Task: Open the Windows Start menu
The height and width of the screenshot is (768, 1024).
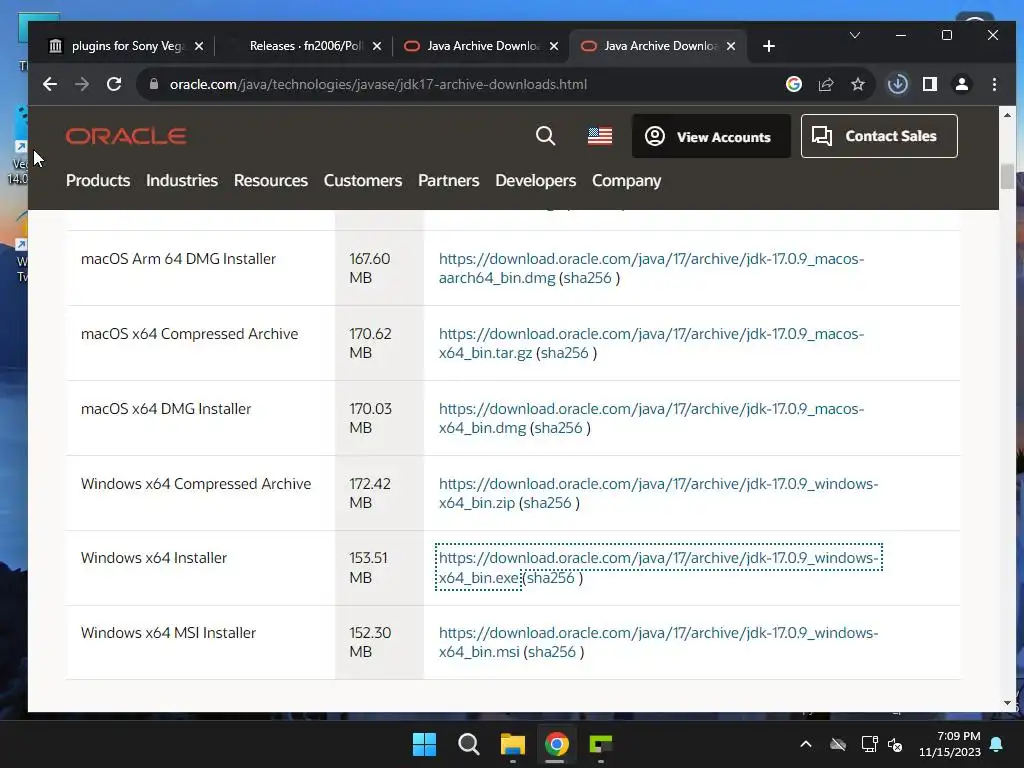Action: (424, 744)
